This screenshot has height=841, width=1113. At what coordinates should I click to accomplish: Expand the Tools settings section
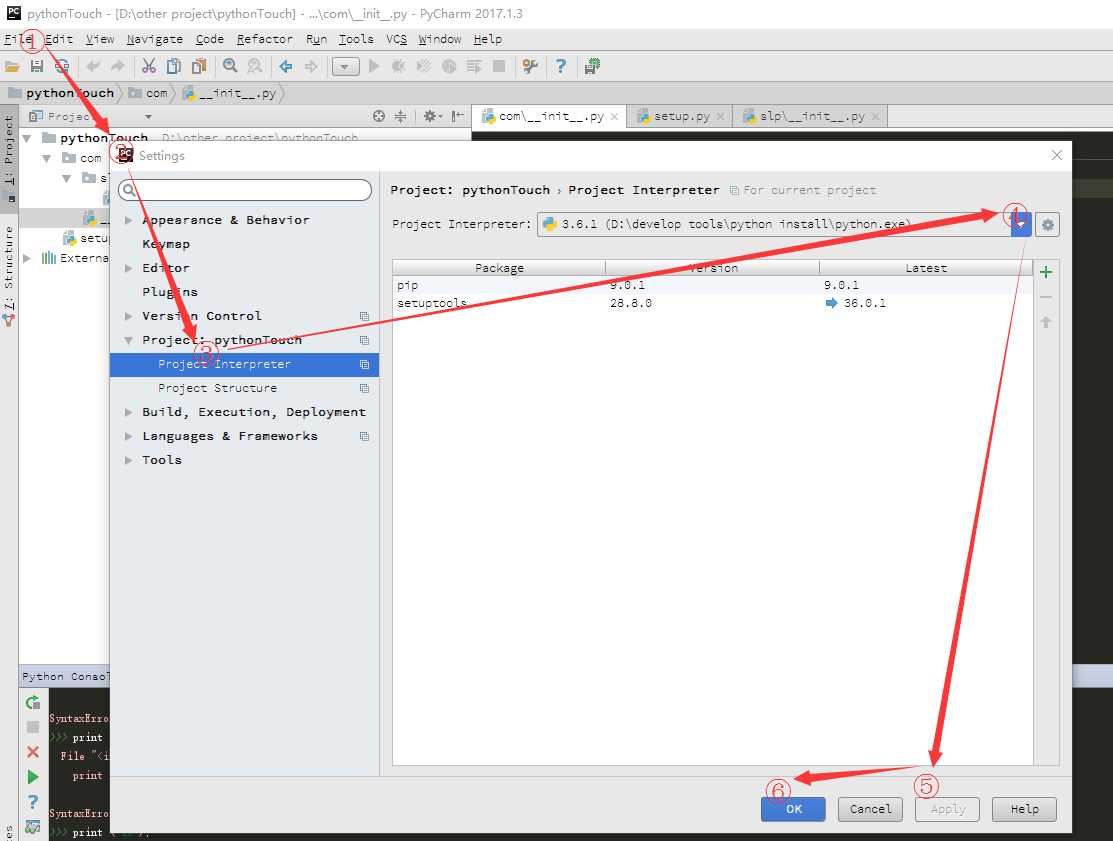tap(128, 461)
